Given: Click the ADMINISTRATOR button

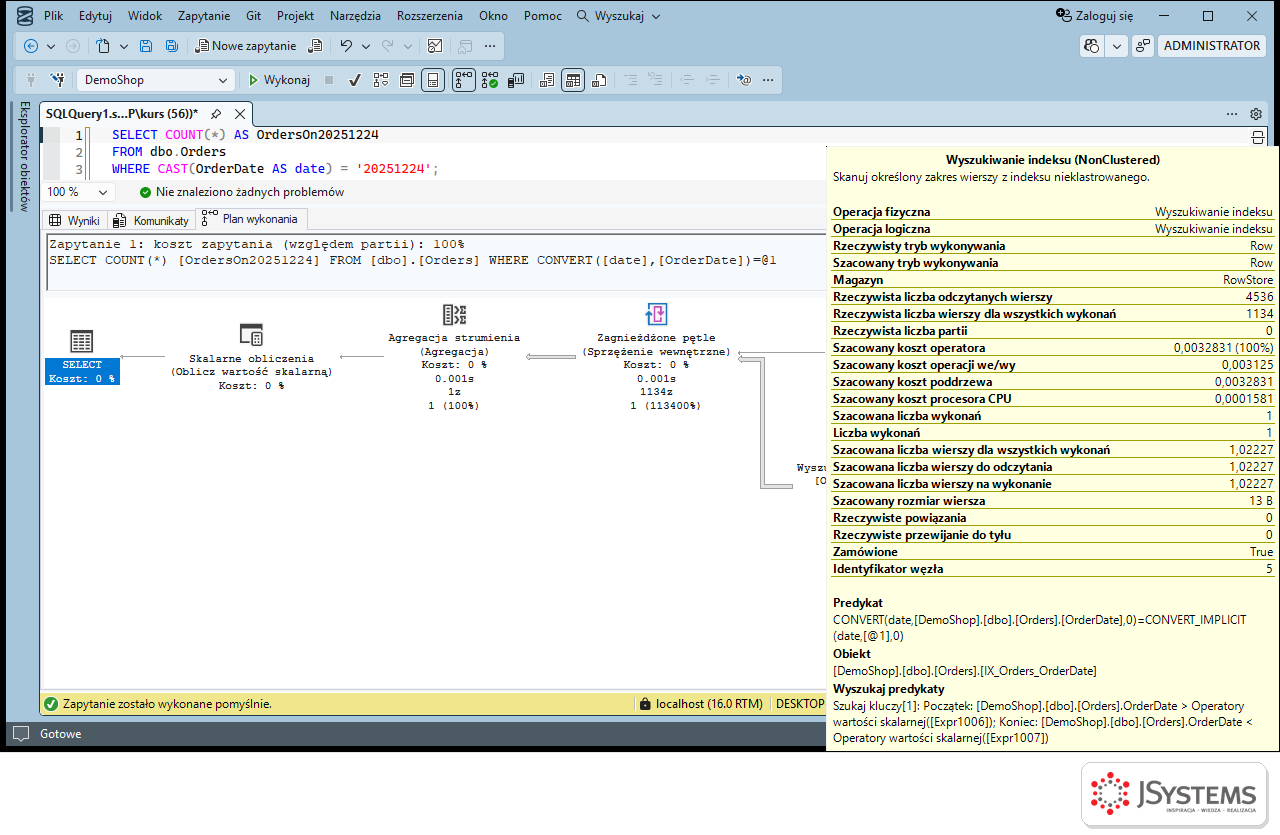Looking at the screenshot, I should click(x=1212, y=46).
